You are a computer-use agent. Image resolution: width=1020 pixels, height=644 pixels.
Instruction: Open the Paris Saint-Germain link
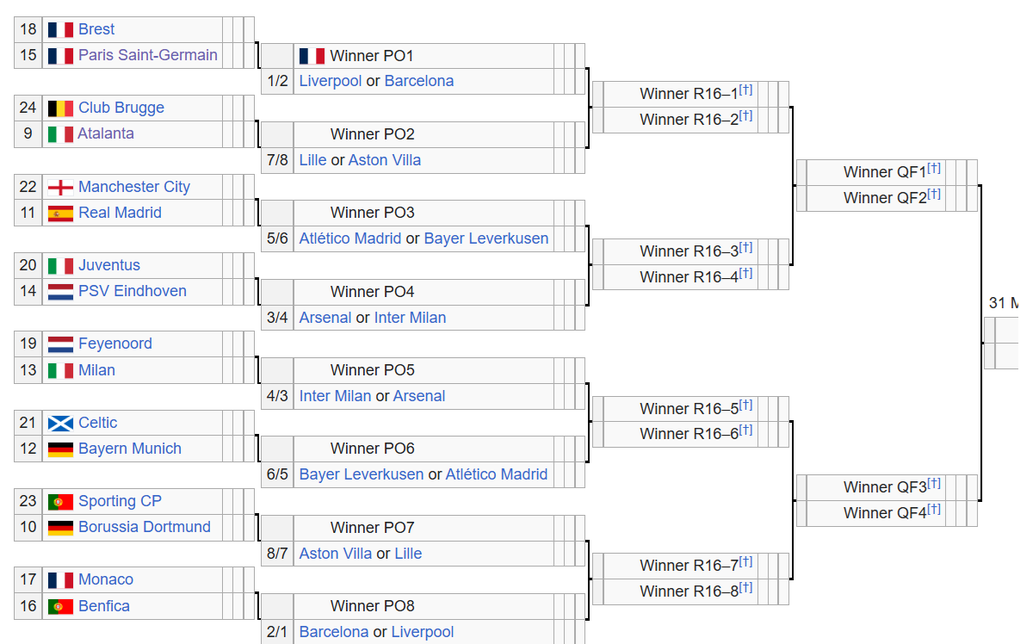coord(148,55)
